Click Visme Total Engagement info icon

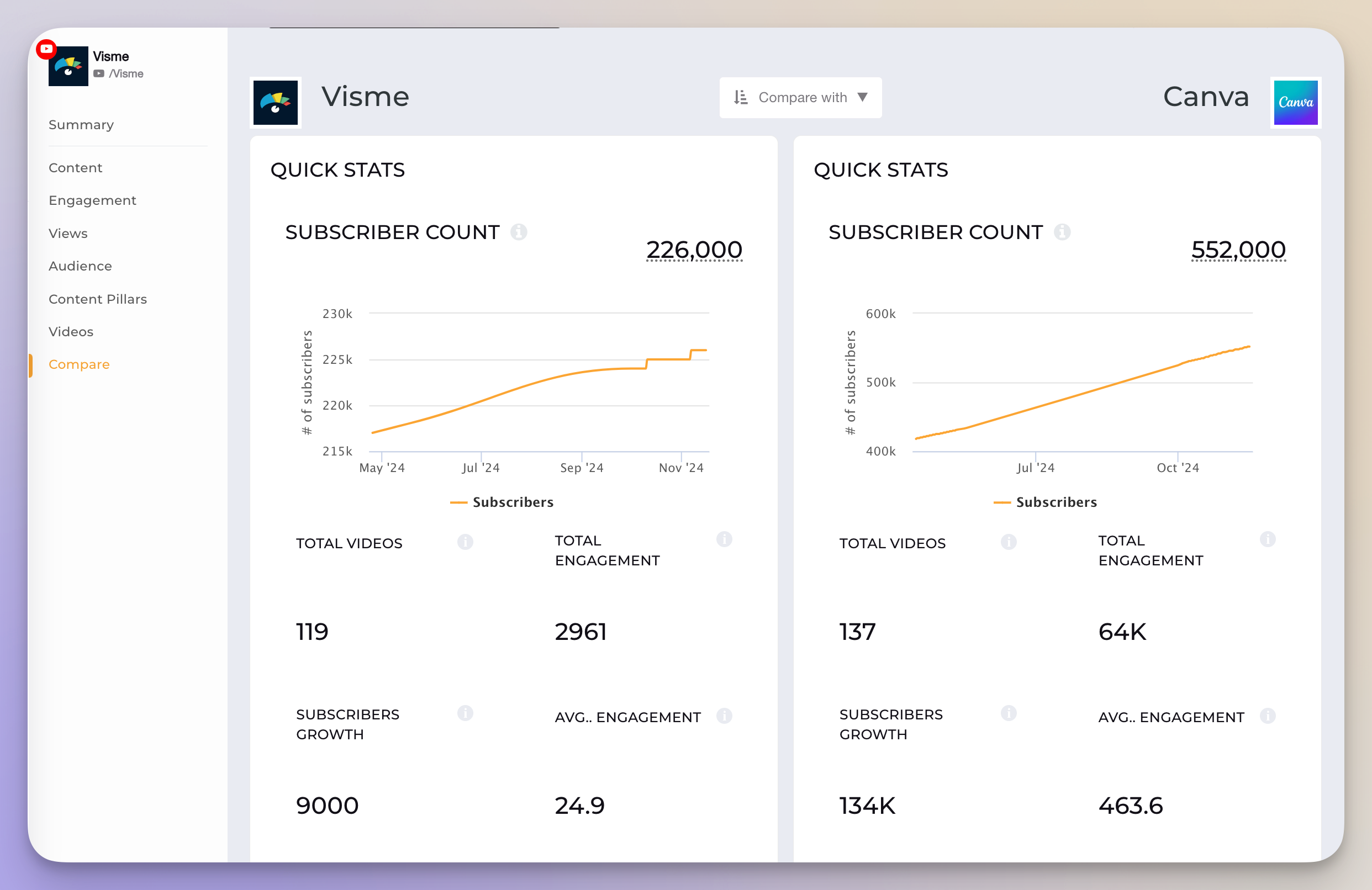[724, 539]
